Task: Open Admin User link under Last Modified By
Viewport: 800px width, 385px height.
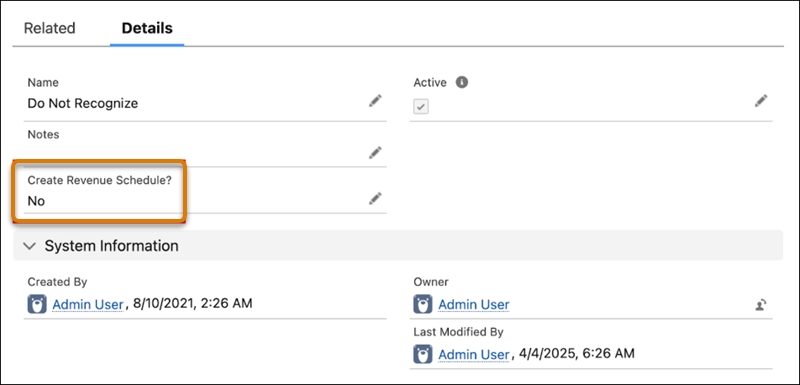Action: 474,353
